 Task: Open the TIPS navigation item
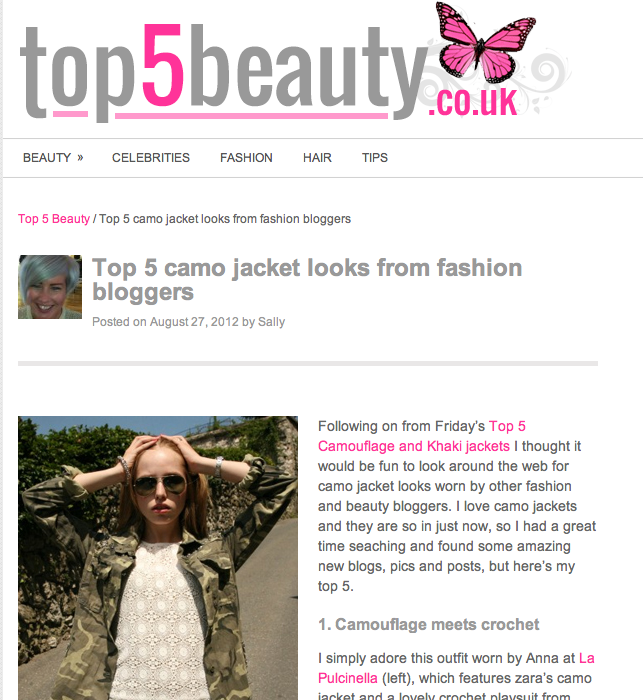[375, 158]
